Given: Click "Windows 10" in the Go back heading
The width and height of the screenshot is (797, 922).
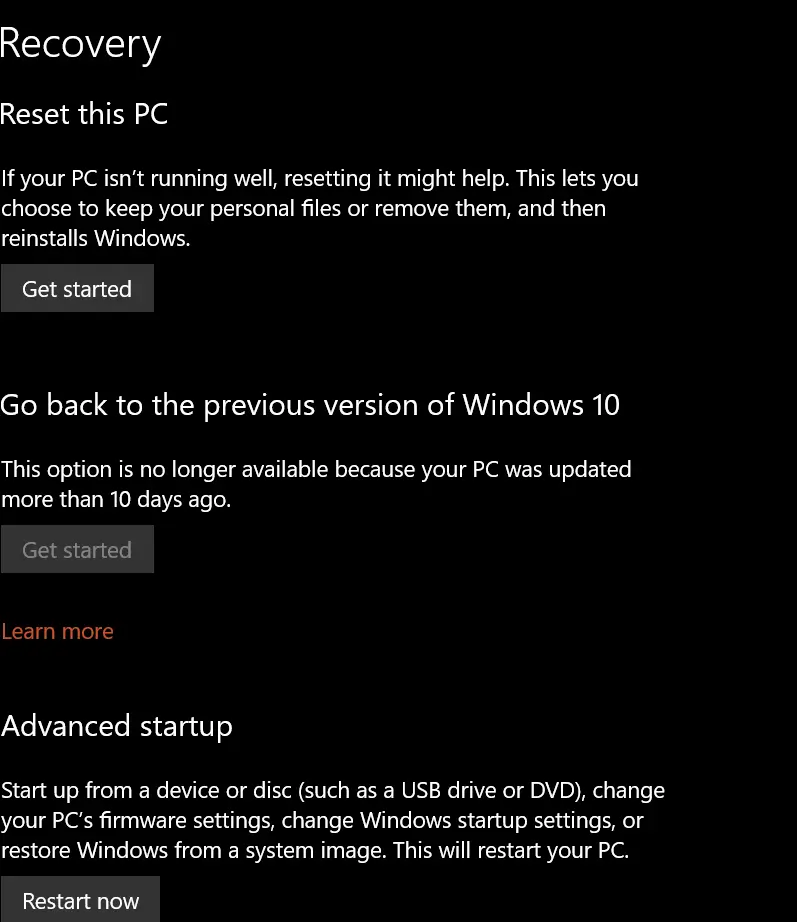Looking at the screenshot, I should (x=541, y=405).
